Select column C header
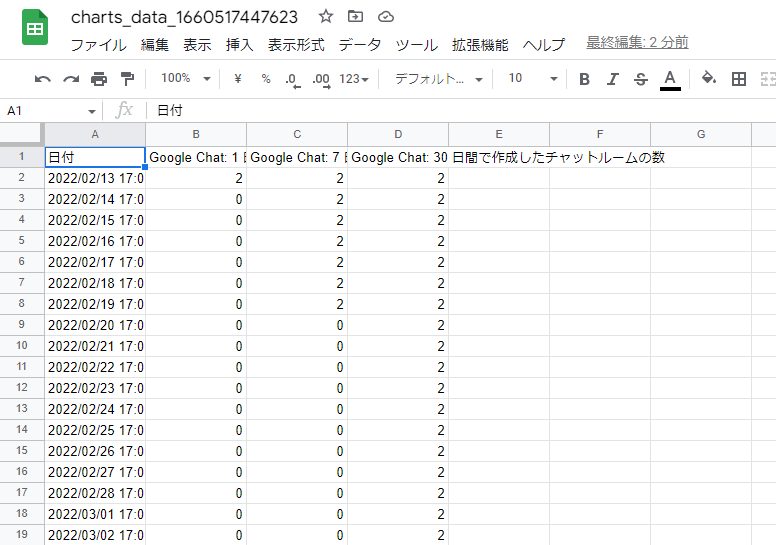776x545 pixels. [x=297, y=134]
